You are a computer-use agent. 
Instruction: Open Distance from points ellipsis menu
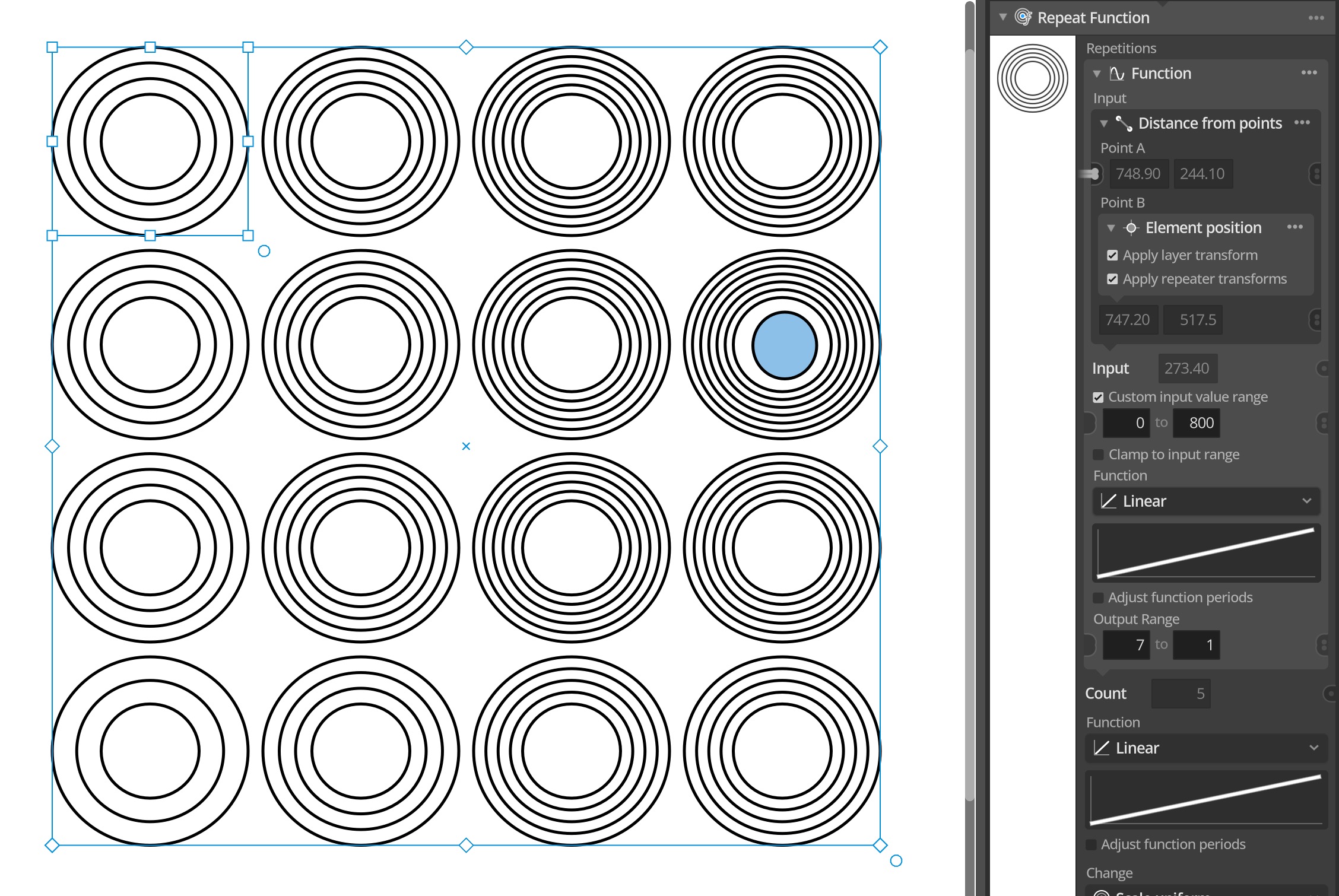coord(1302,123)
